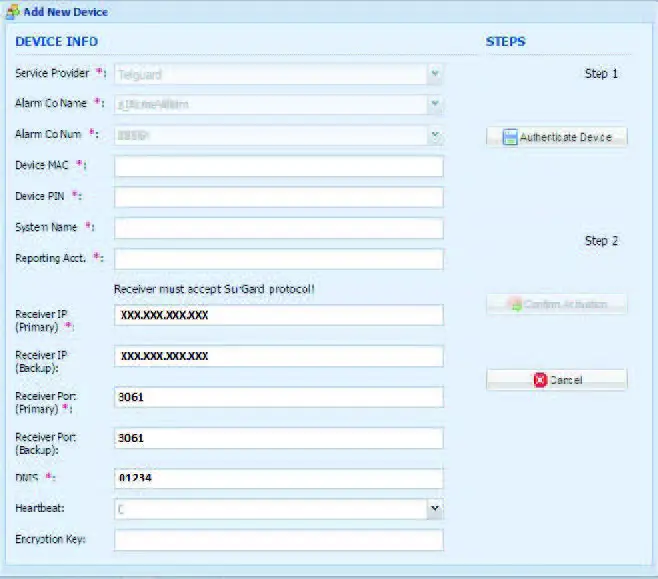
Task: Click the Confirm Activation button
Action: coord(557,304)
